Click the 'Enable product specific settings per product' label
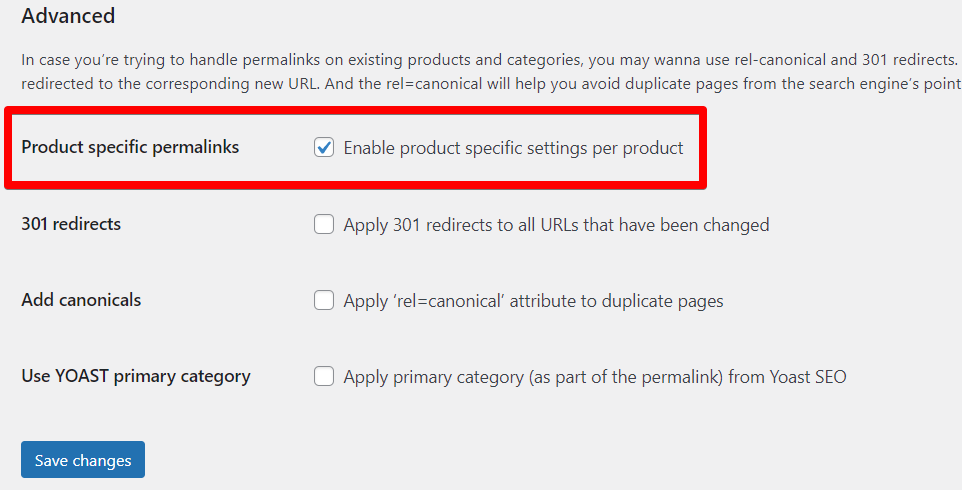962x490 pixels. click(513, 148)
